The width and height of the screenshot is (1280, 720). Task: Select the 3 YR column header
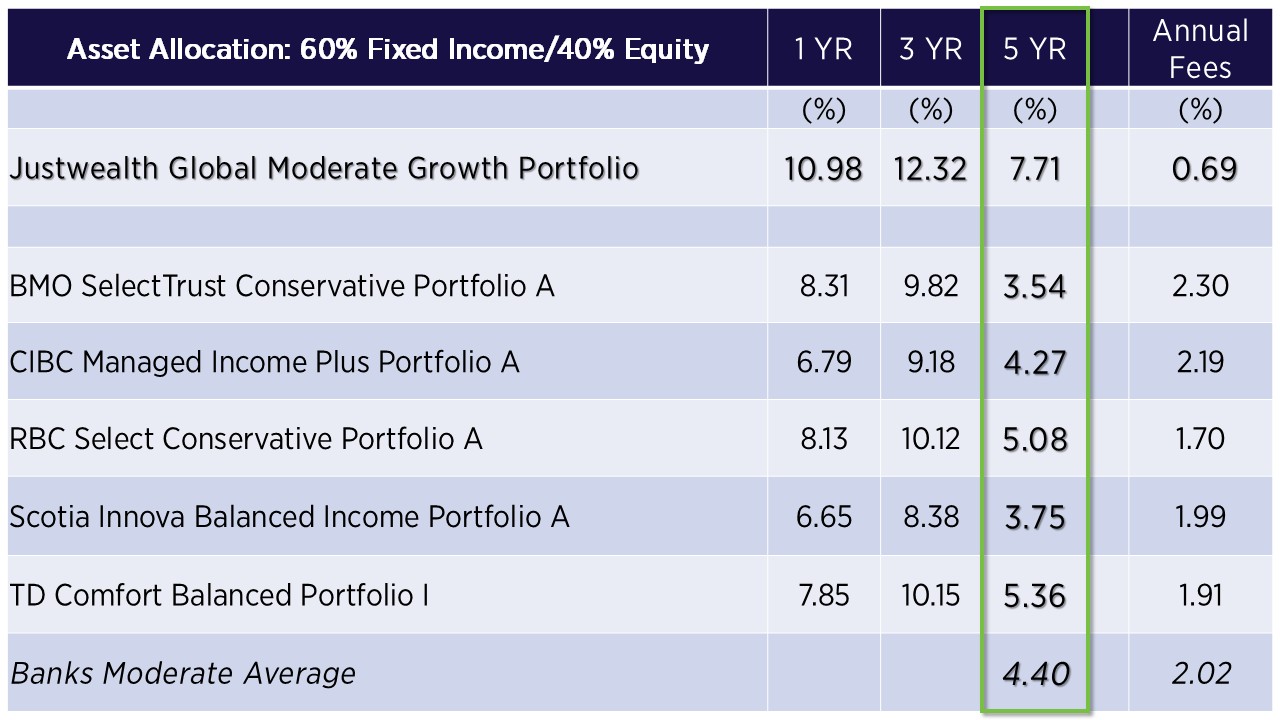click(931, 49)
